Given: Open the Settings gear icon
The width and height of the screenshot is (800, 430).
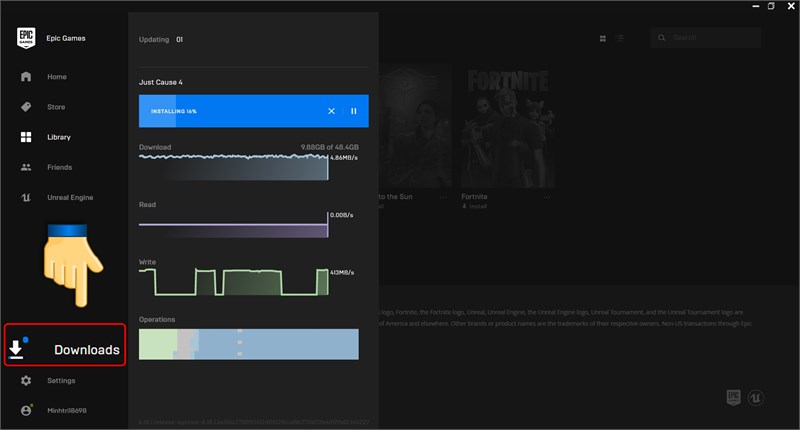Looking at the screenshot, I should tap(26, 381).
